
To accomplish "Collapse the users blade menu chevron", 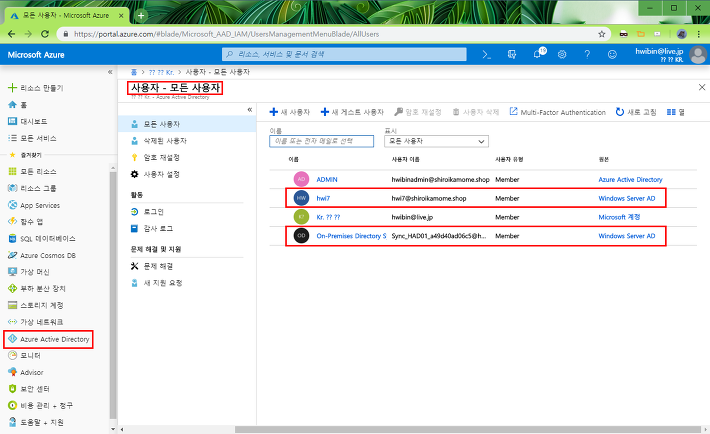I will click(249, 110).
